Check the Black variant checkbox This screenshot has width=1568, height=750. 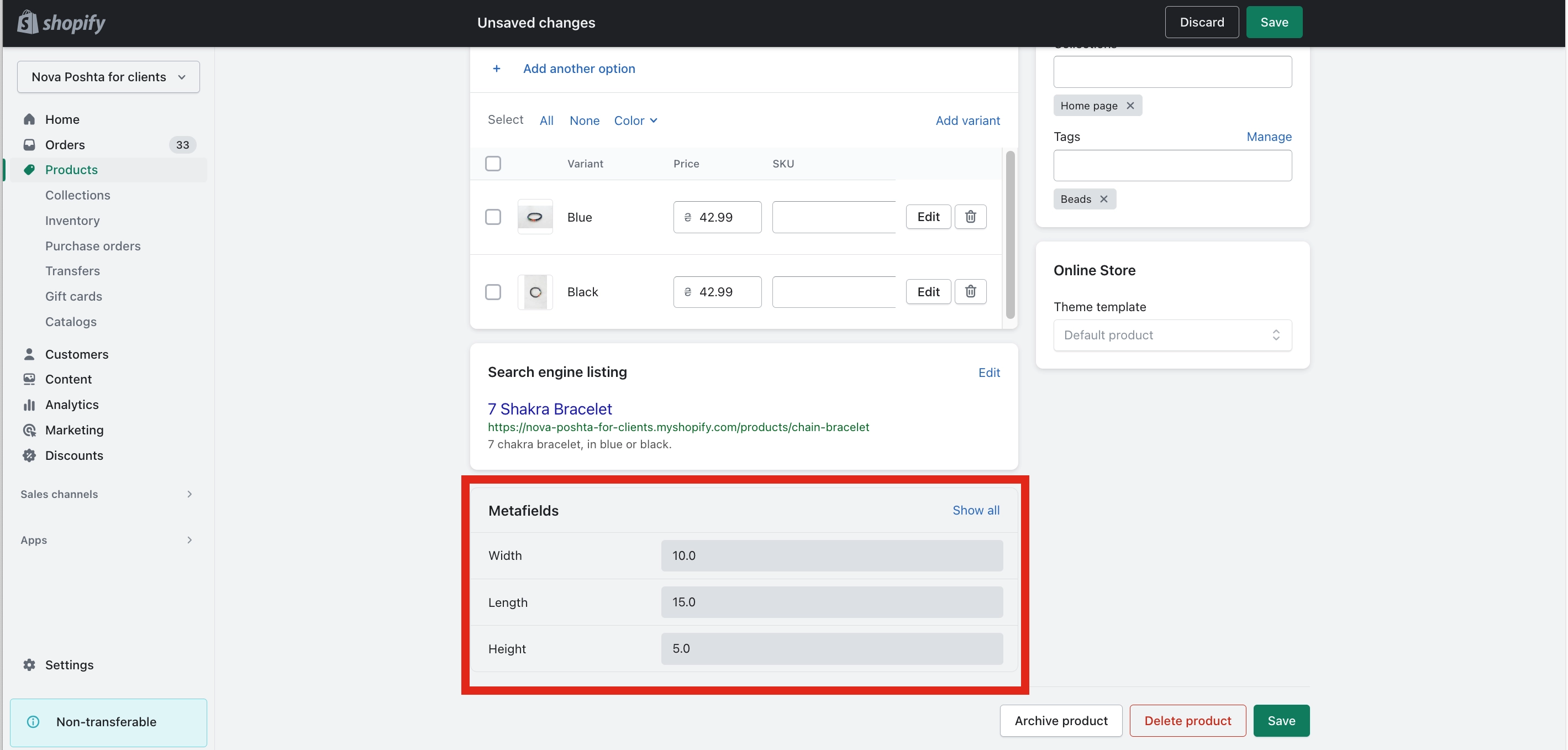493,292
